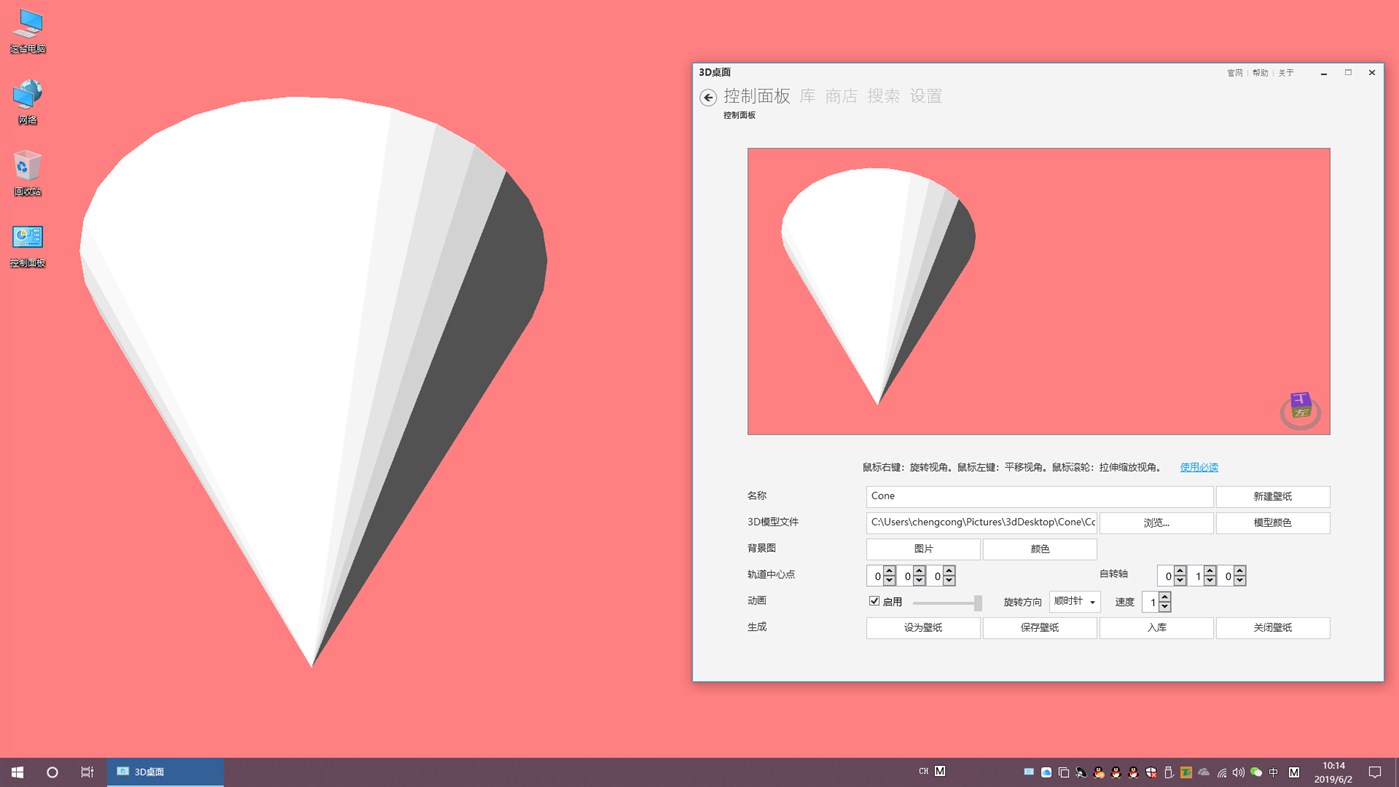Open the 此电脑 (This PC) desktop icon

(26, 24)
